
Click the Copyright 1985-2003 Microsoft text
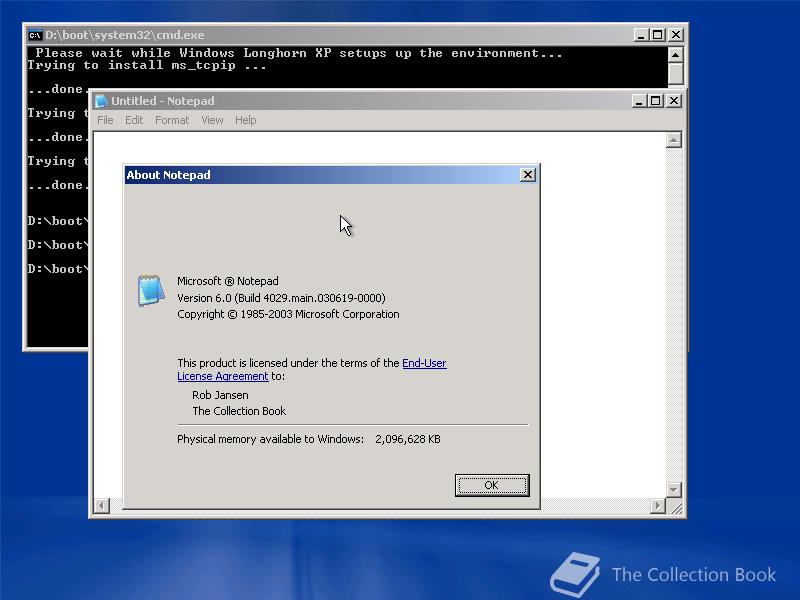click(288, 314)
